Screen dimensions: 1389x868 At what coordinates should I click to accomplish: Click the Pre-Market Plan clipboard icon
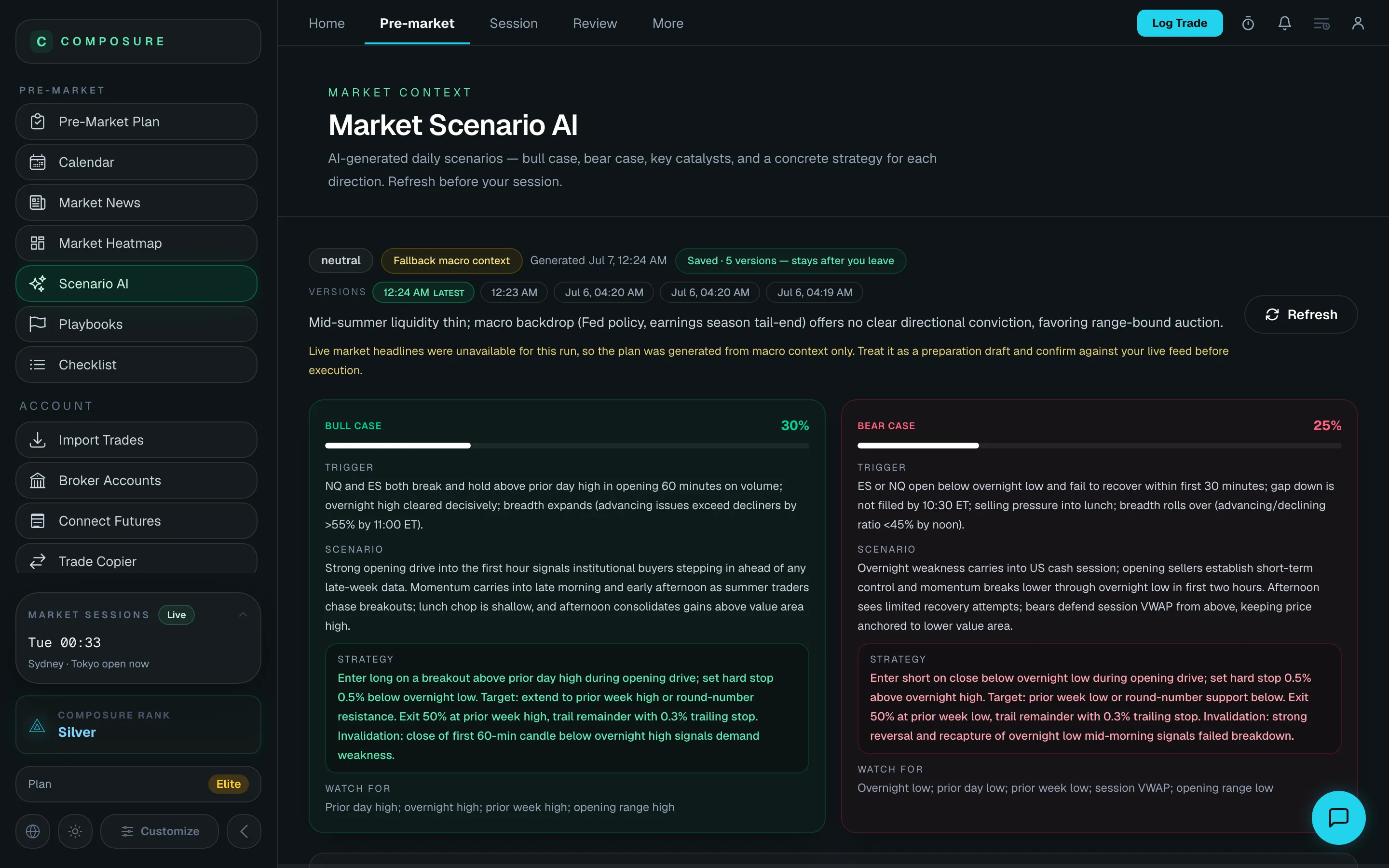(x=38, y=122)
